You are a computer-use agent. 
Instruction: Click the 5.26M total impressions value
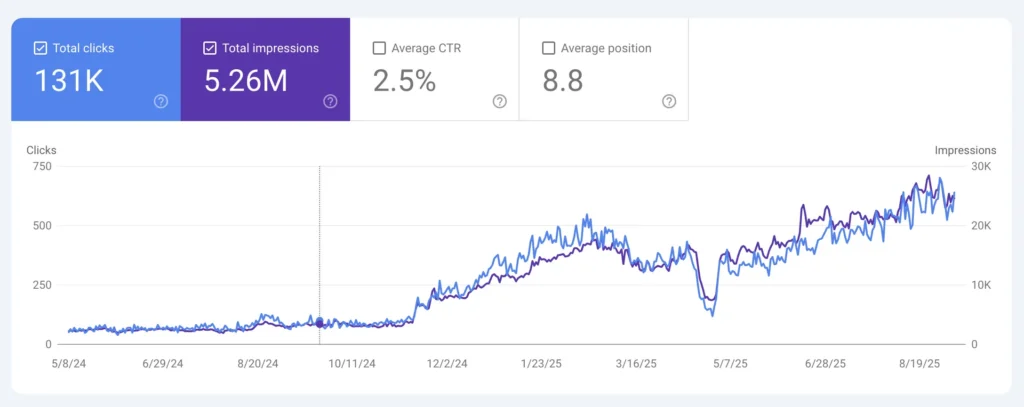pyautogui.click(x=246, y=81)
